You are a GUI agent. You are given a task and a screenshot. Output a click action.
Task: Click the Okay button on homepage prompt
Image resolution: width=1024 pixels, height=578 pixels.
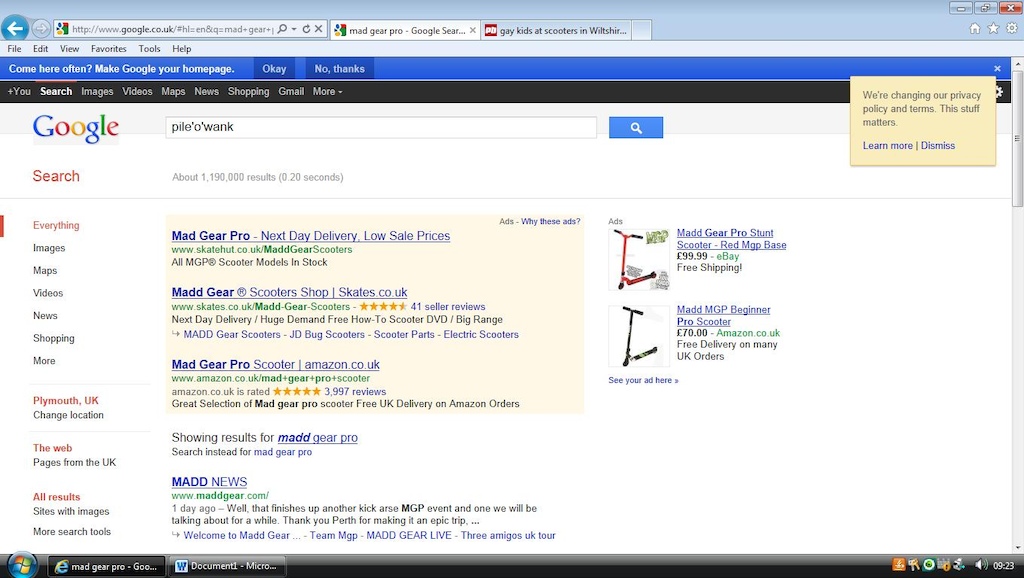pyautogui.click(x=274, y=69)
